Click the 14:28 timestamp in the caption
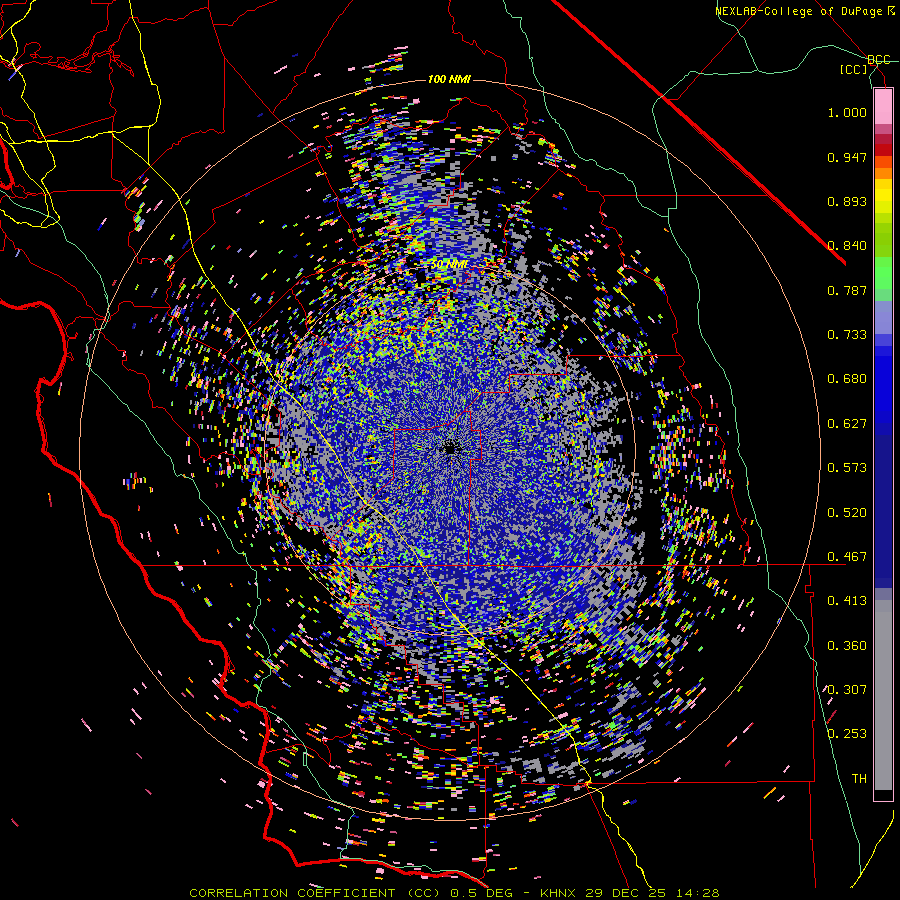 [x=697, y=893]
